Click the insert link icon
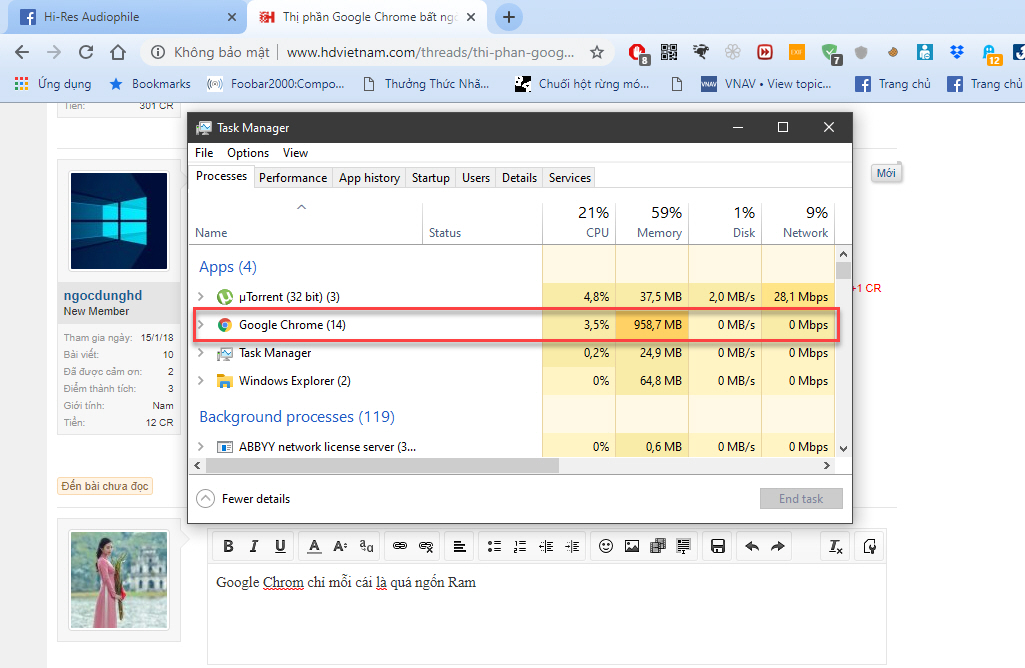This screenshot has width=1025, height=668. [x=400, y=546]
